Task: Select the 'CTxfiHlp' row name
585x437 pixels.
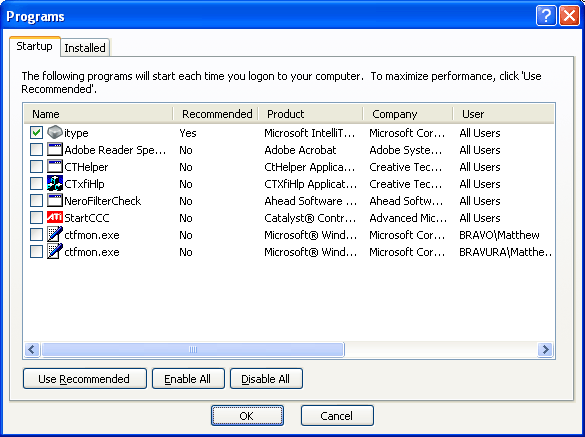Action: tap(84, 184)
